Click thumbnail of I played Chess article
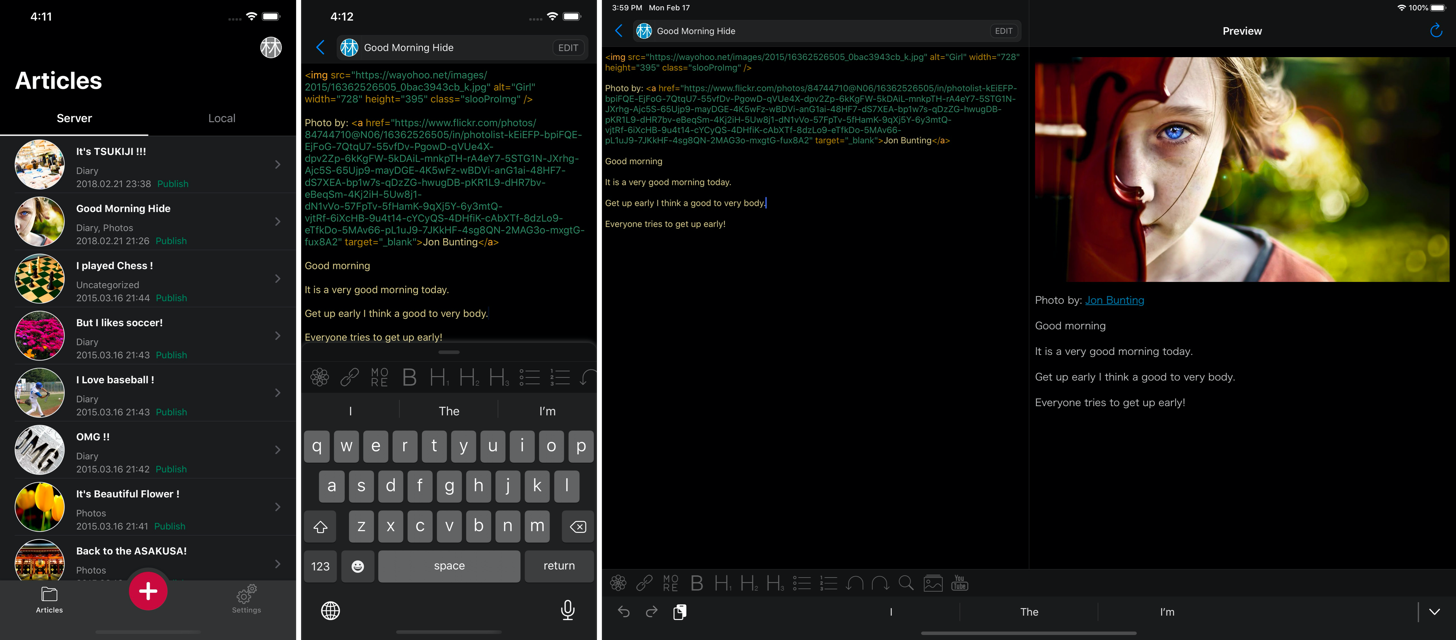The image size is (1456, 640). click(40, 279)
